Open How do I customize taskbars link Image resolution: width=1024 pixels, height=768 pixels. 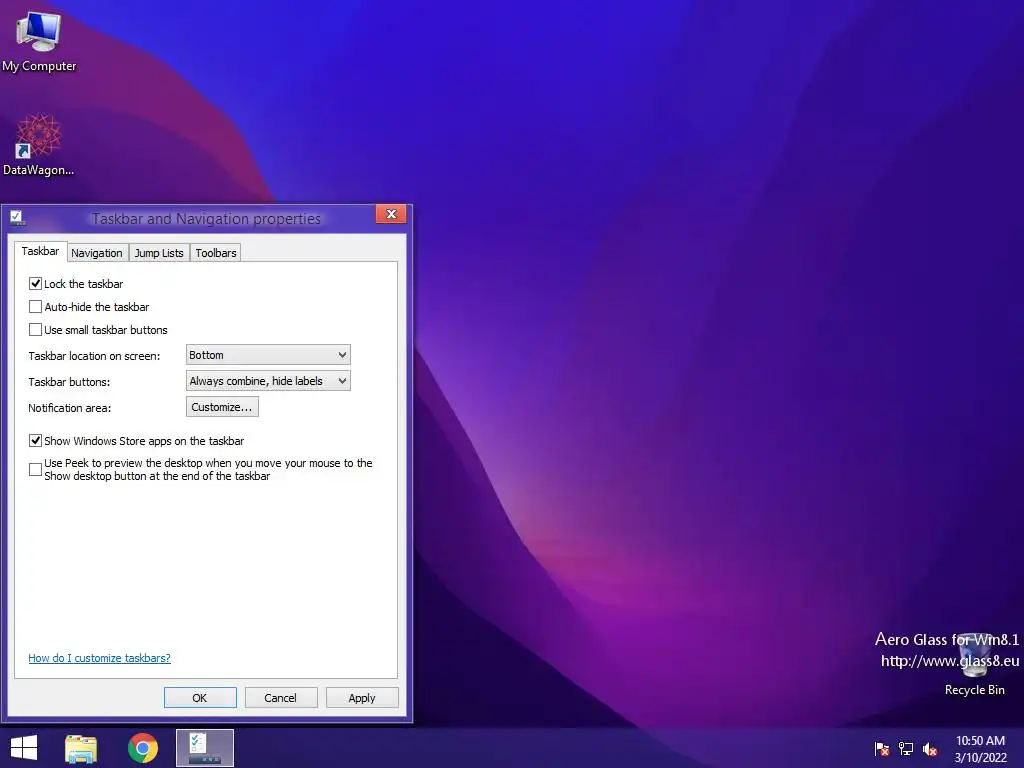click(99, 658)
